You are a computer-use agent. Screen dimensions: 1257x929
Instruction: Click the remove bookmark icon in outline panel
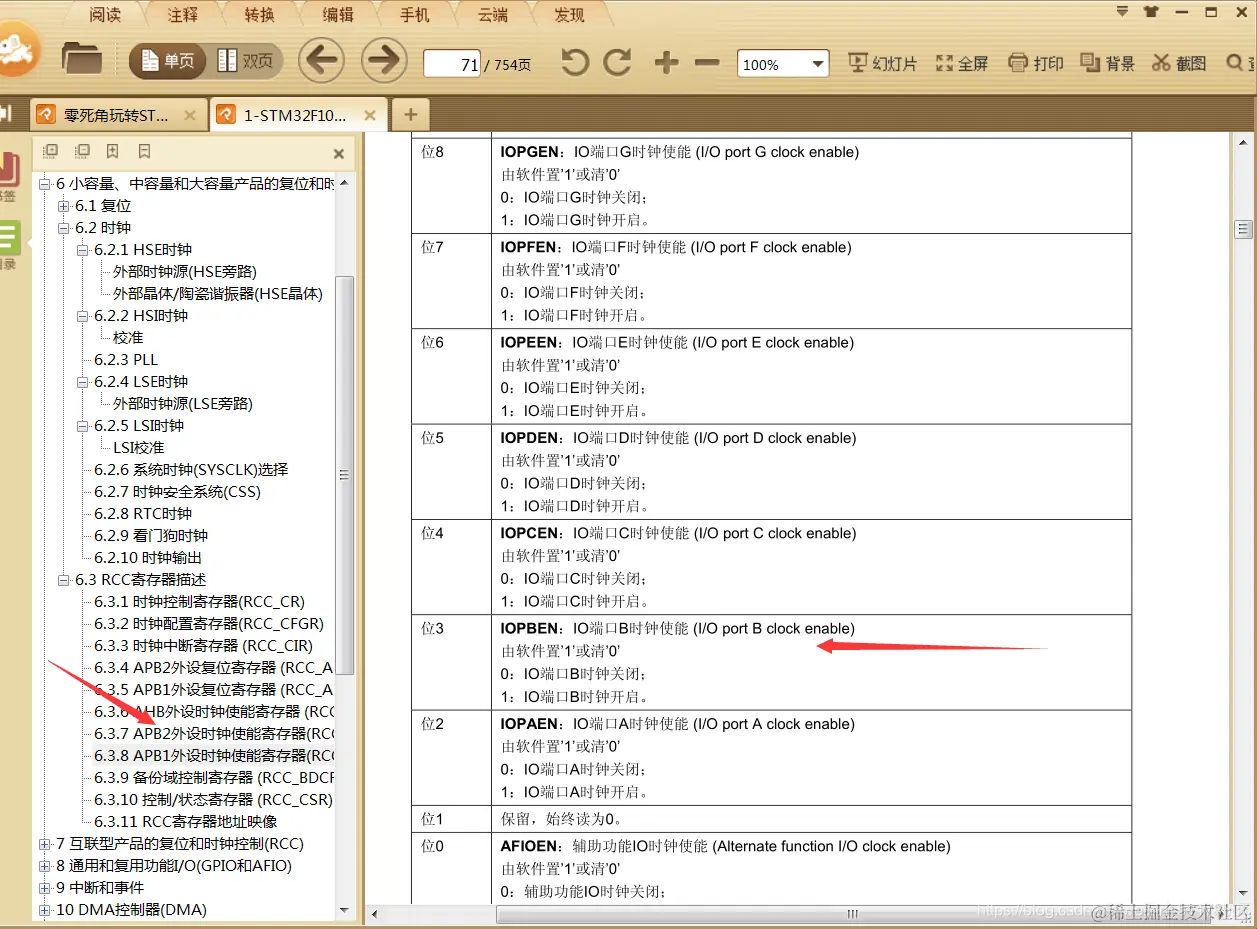pos(145,152)
